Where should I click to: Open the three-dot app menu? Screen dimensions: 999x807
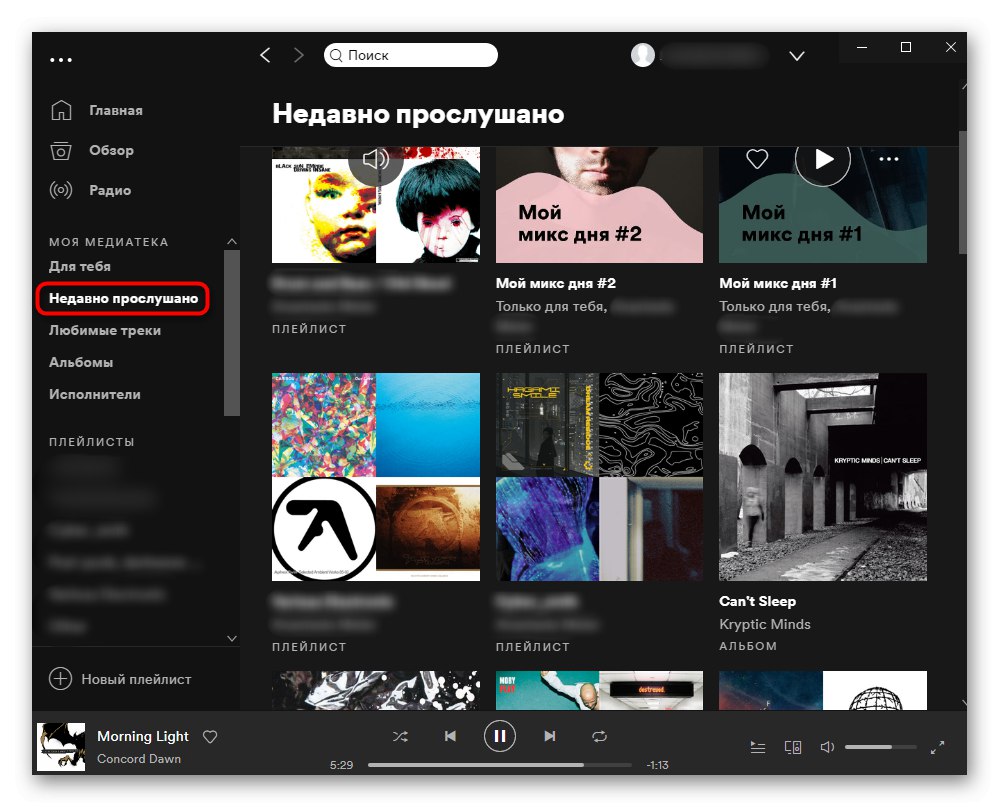[61, 60]
